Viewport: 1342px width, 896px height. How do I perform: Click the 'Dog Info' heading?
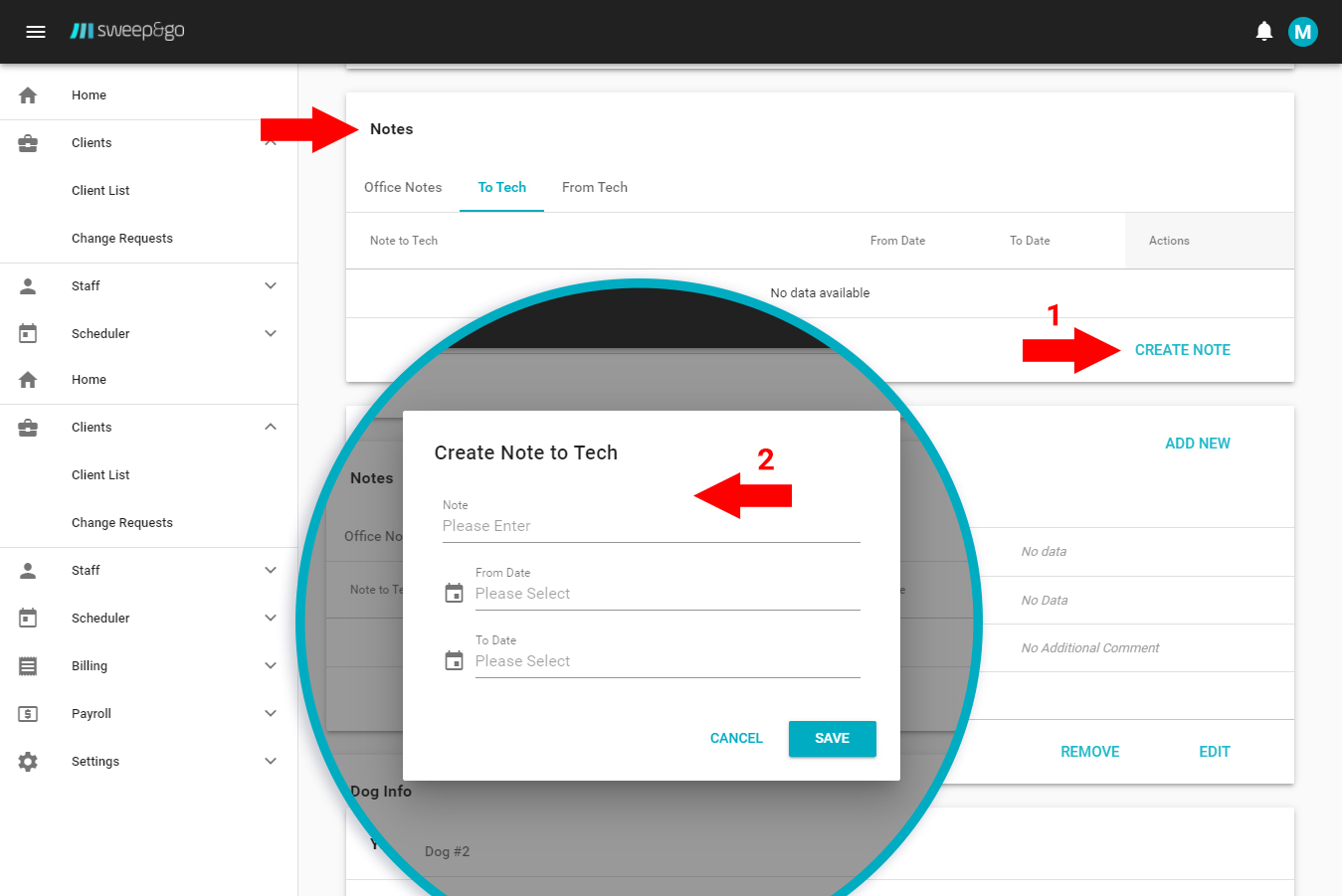coord(381,792)
